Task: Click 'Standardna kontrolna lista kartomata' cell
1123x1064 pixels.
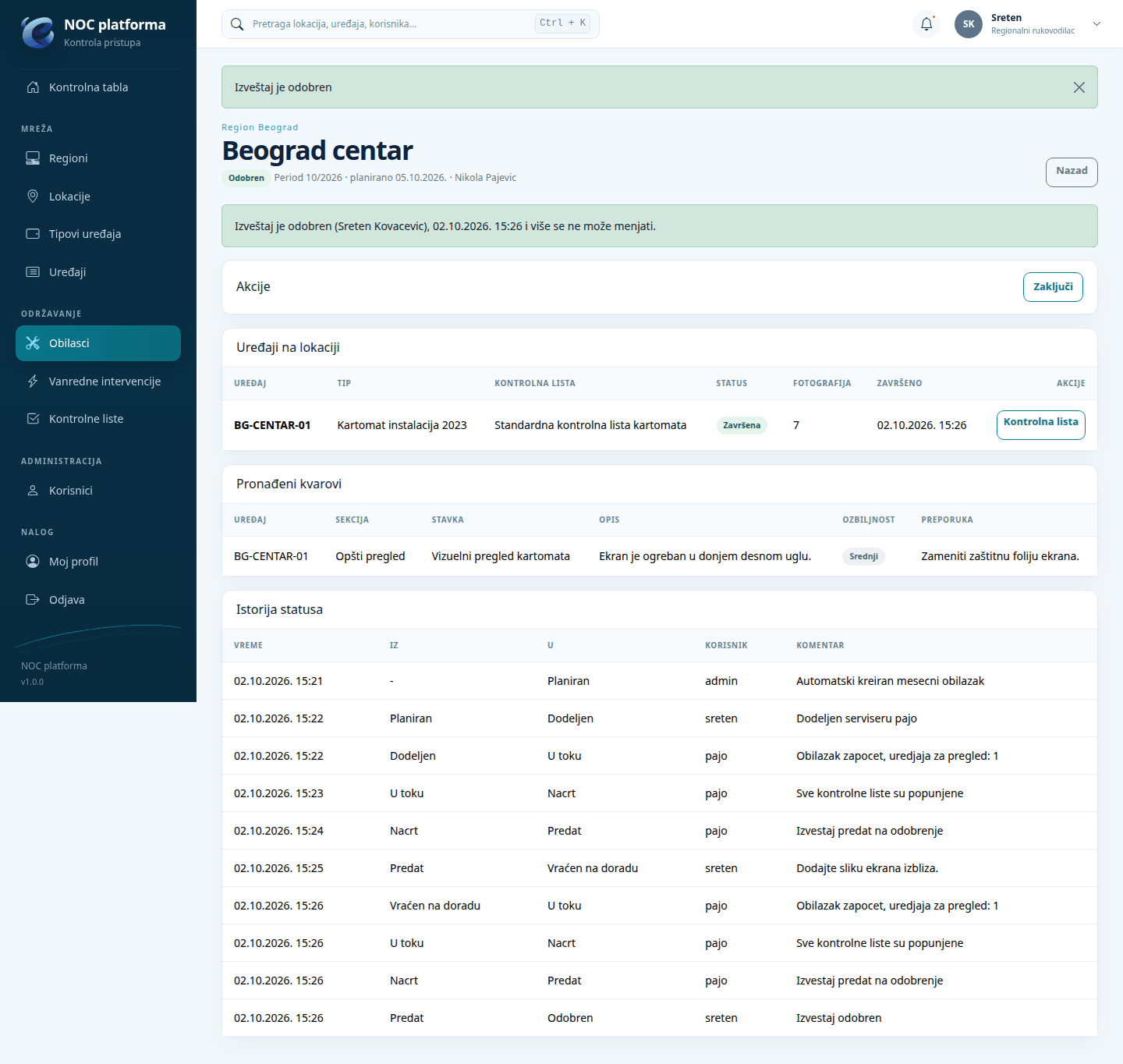Action: pyautogui.click(x=590, y=425)
